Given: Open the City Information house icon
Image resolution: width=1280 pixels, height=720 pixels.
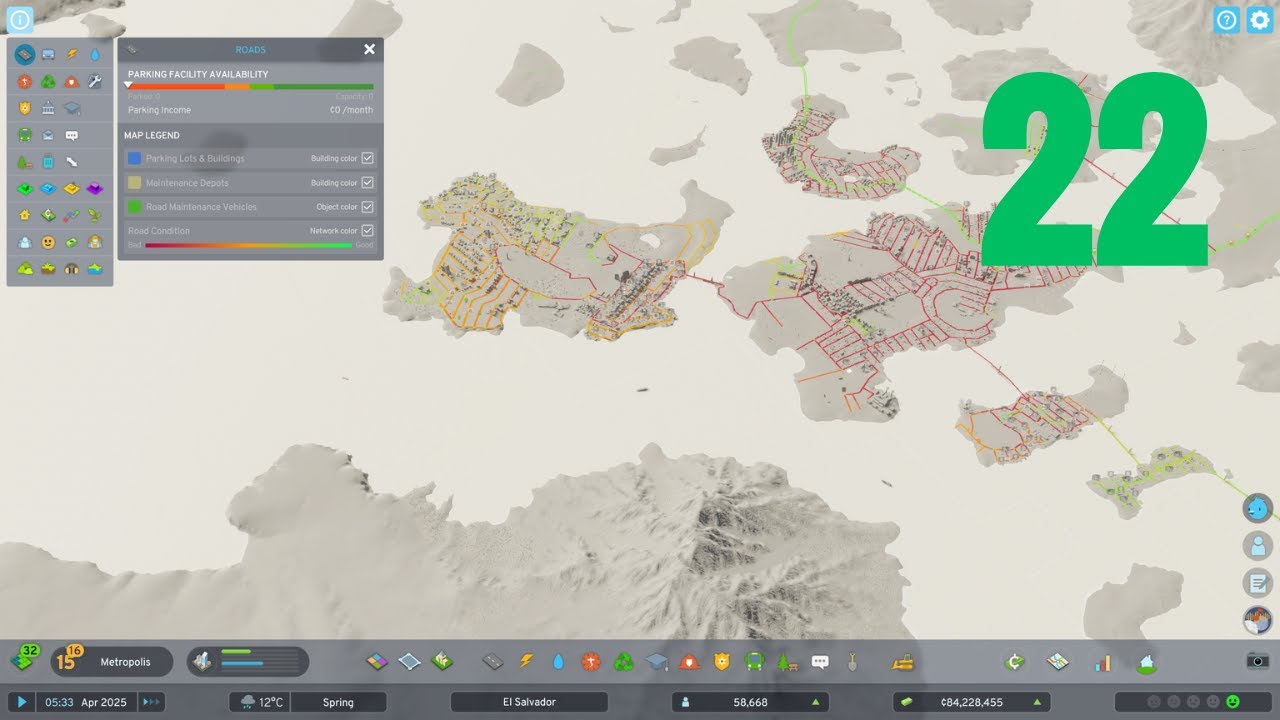Looking at the screenshot, I should [1147, 662].
